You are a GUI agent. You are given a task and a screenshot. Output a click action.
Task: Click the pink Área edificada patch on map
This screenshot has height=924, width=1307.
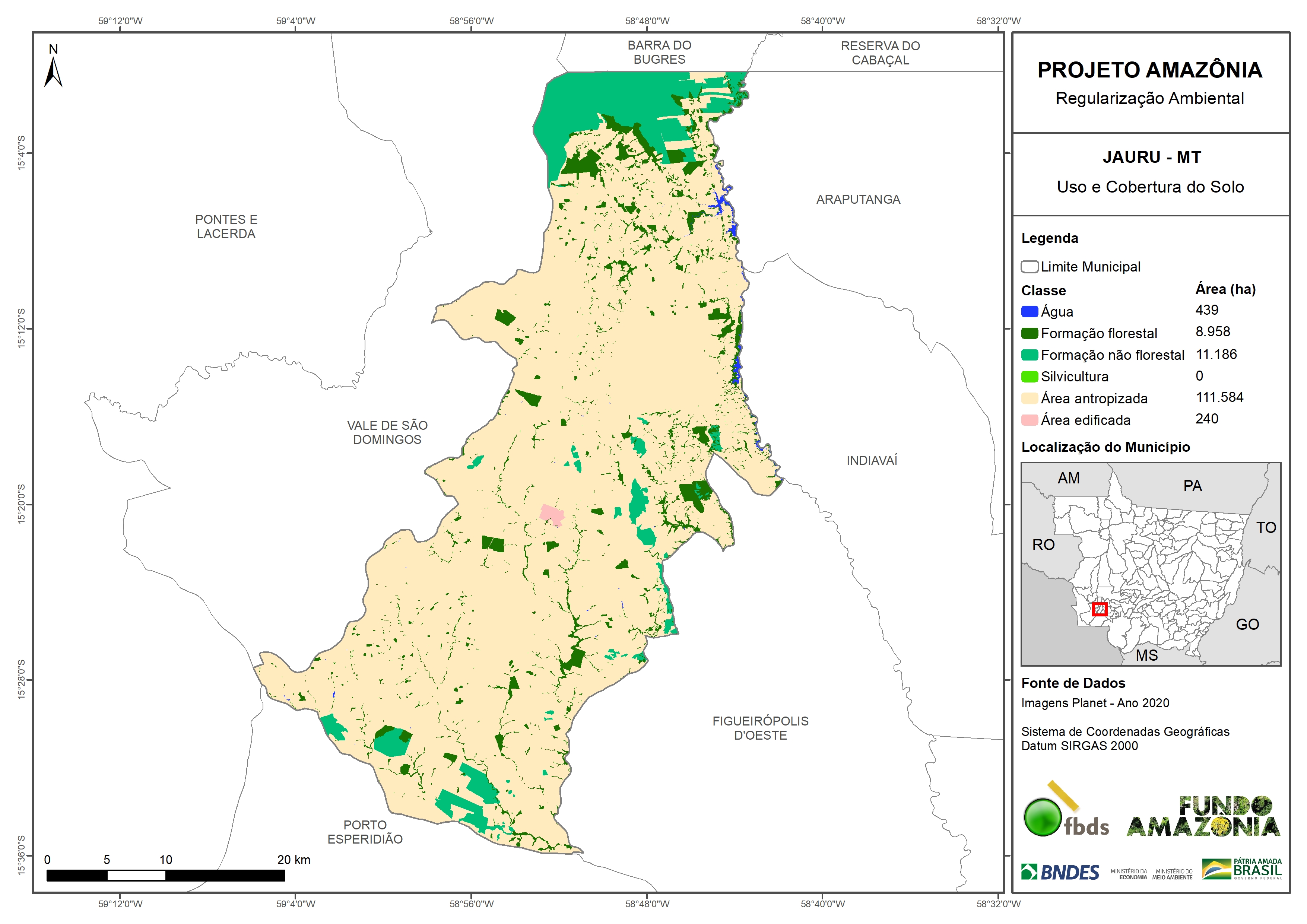(552, 515)
